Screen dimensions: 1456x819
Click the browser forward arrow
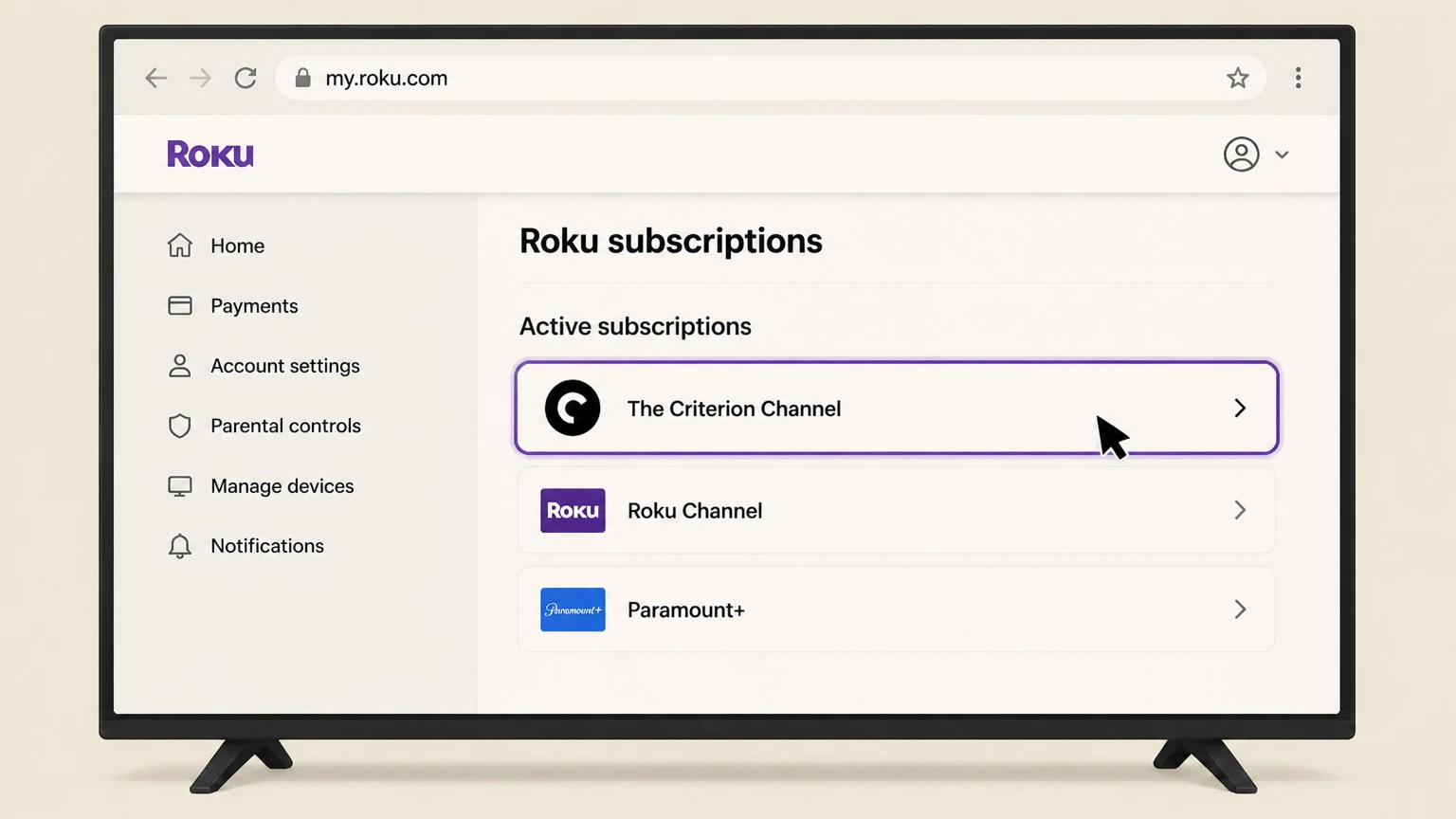200,78
